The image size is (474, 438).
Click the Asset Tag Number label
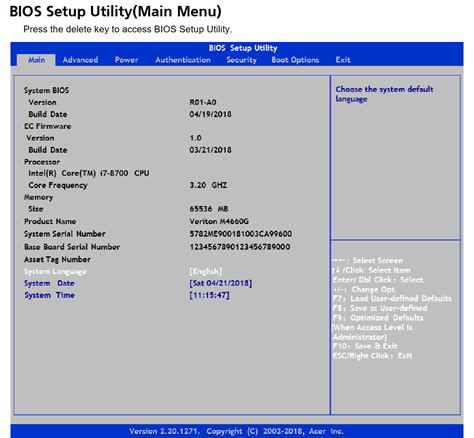pyautogui.click(x=57, y=260)
